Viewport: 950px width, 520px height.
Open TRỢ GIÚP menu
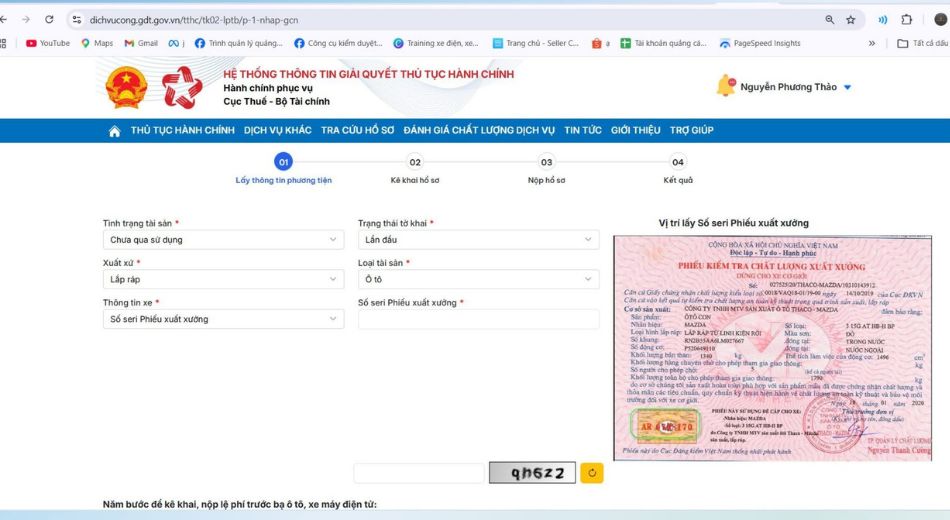click(x=691, y=130)
